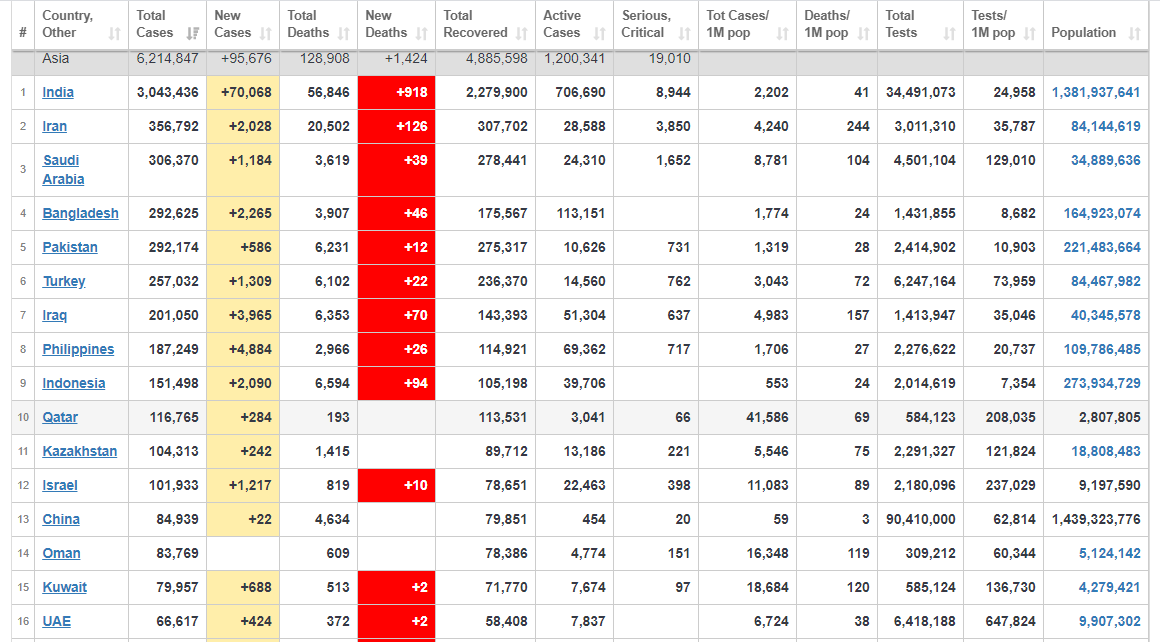Sort by Deaths/1M pop arrows

point(864,33)
